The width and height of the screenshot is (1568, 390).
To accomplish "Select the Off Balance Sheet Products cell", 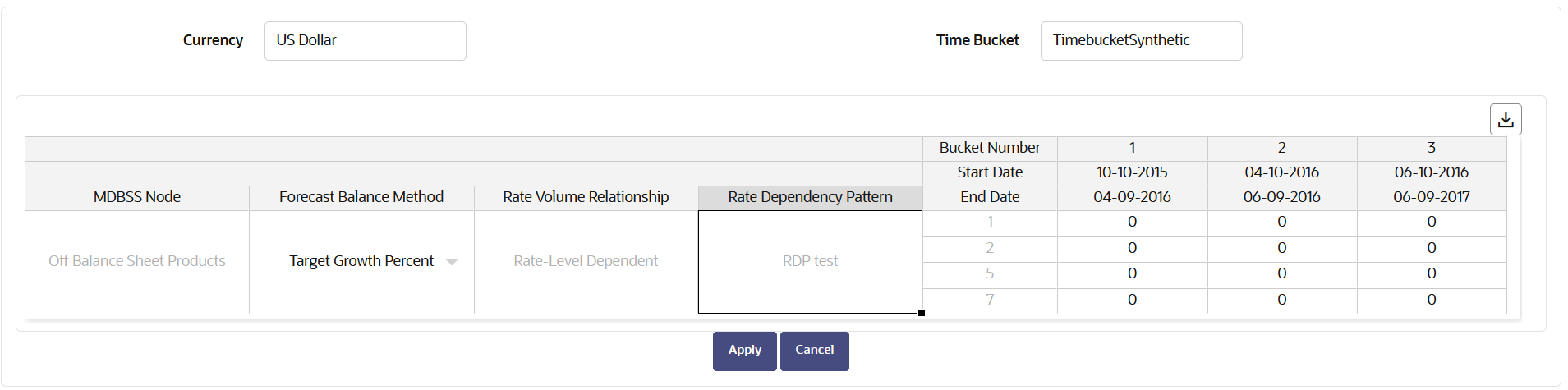I will point(137,261).
